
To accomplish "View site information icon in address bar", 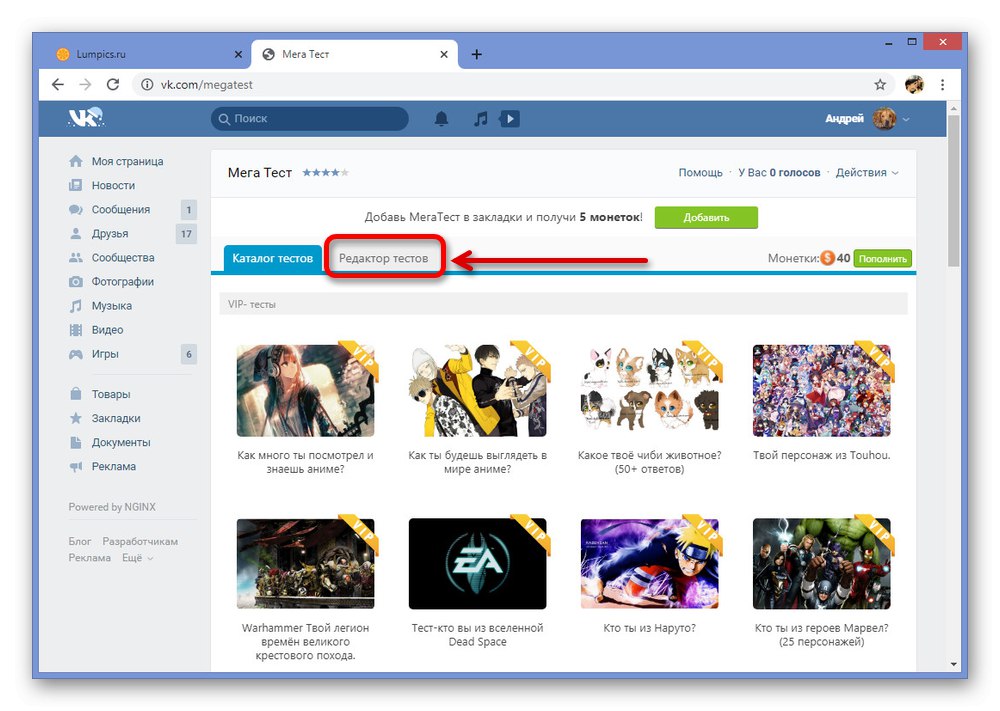I will [147, 84].
